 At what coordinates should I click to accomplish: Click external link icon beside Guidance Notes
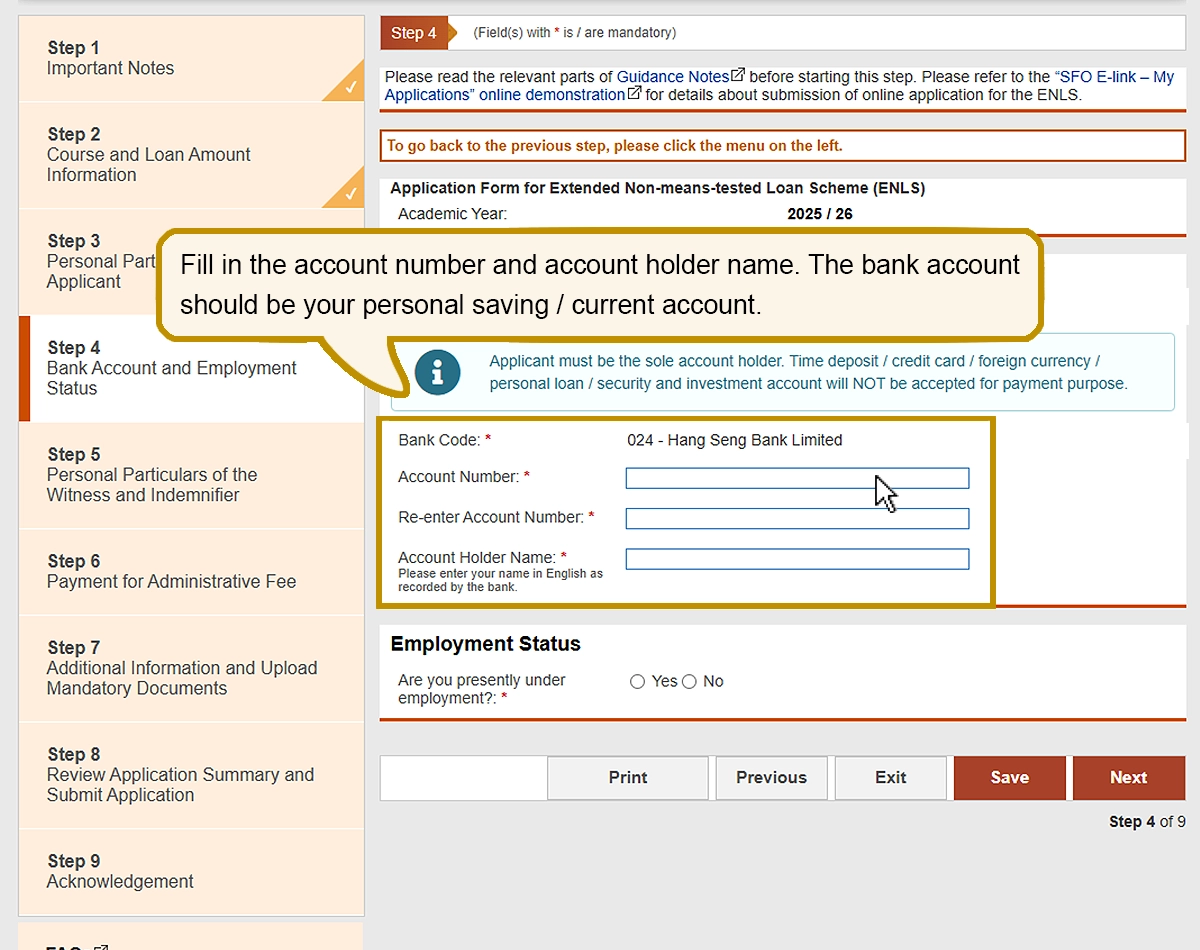pyautogui.click(x=738, y=76)
